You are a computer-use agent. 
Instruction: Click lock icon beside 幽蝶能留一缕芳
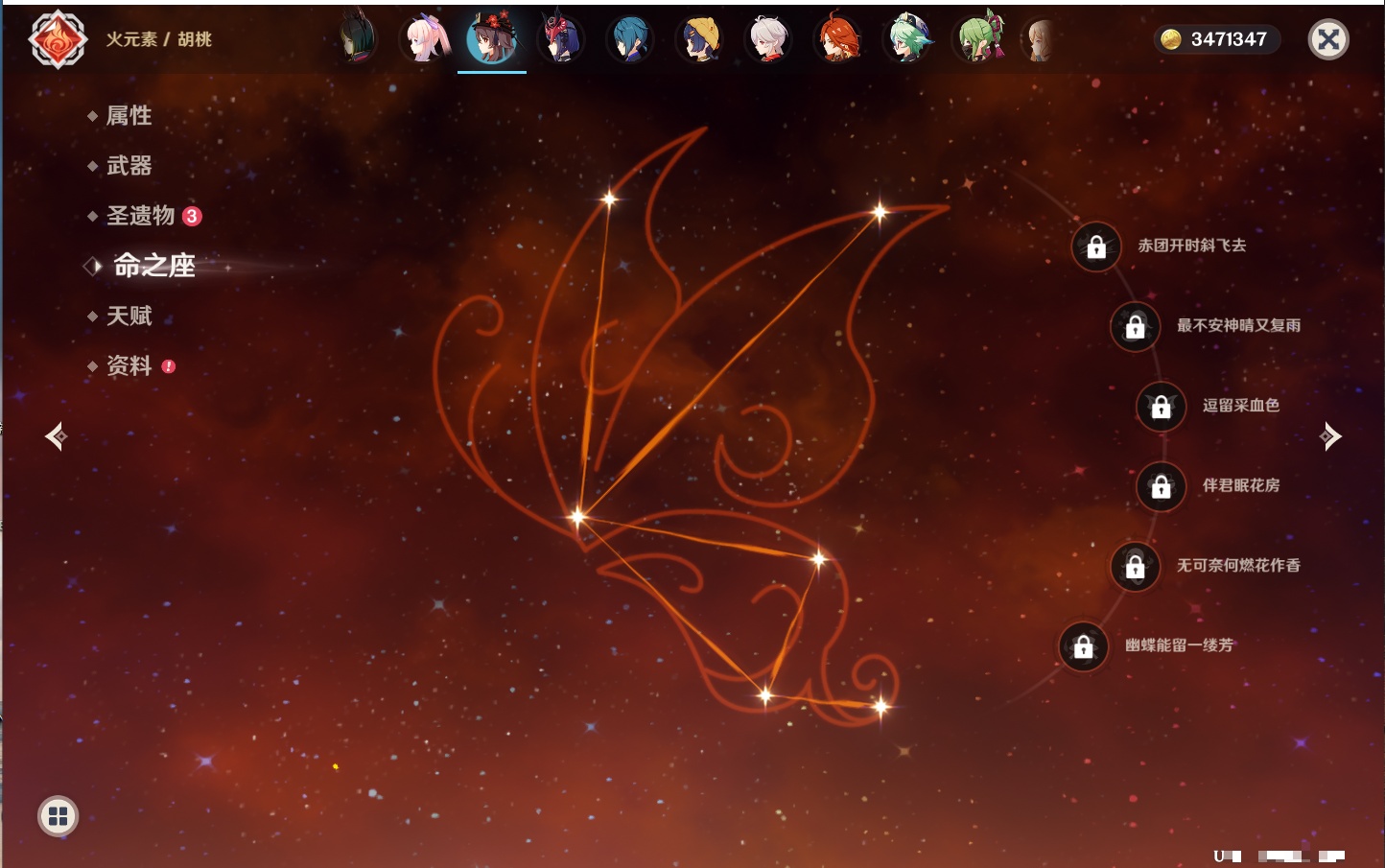click(1083, 646)
